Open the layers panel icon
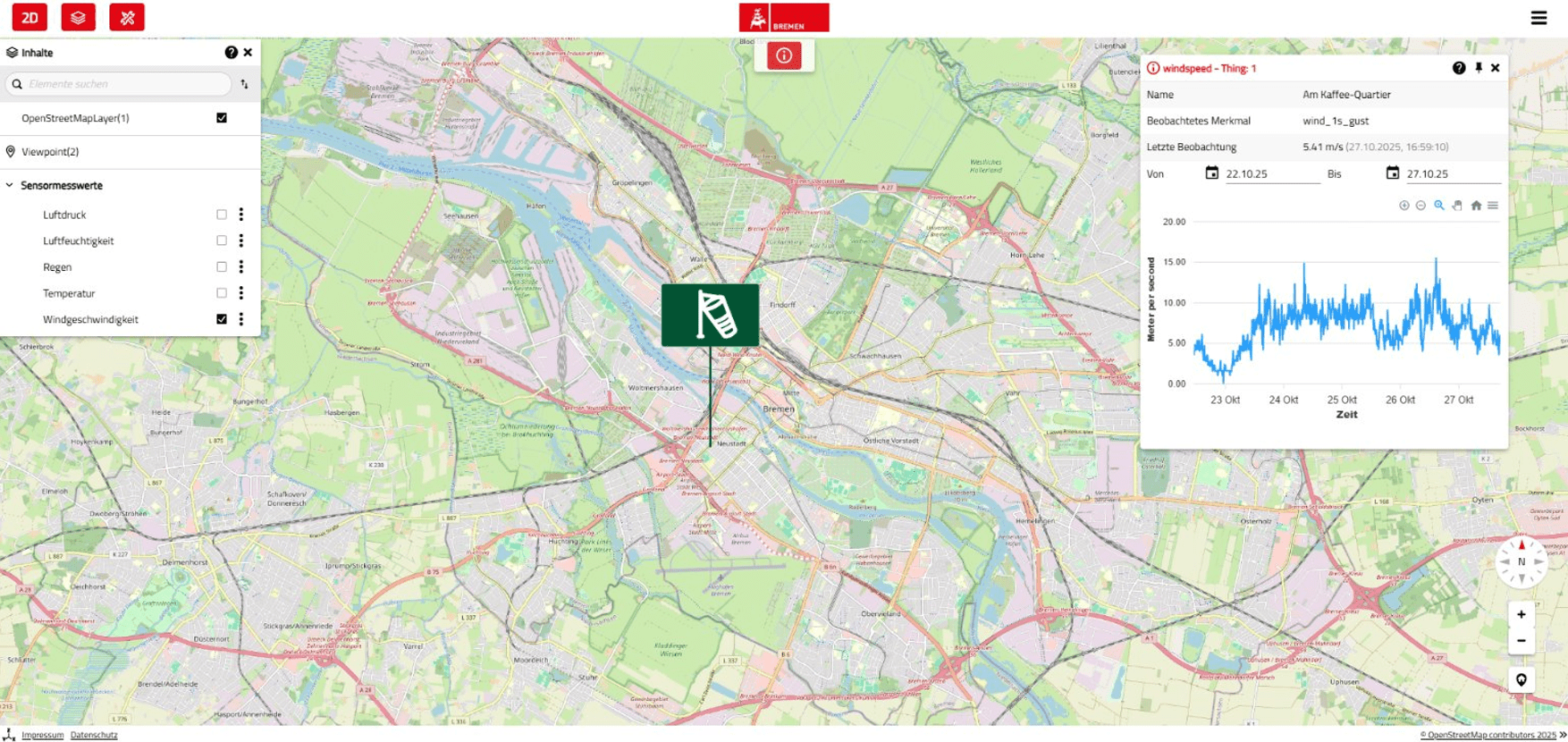 tap(78, 17)
